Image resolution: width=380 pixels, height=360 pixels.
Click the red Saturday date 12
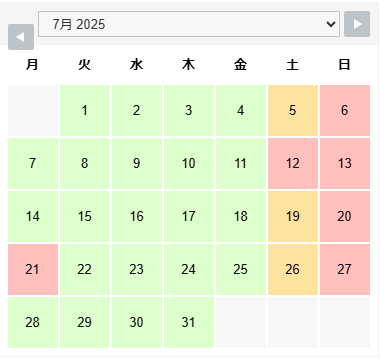[x=293, y=163]
